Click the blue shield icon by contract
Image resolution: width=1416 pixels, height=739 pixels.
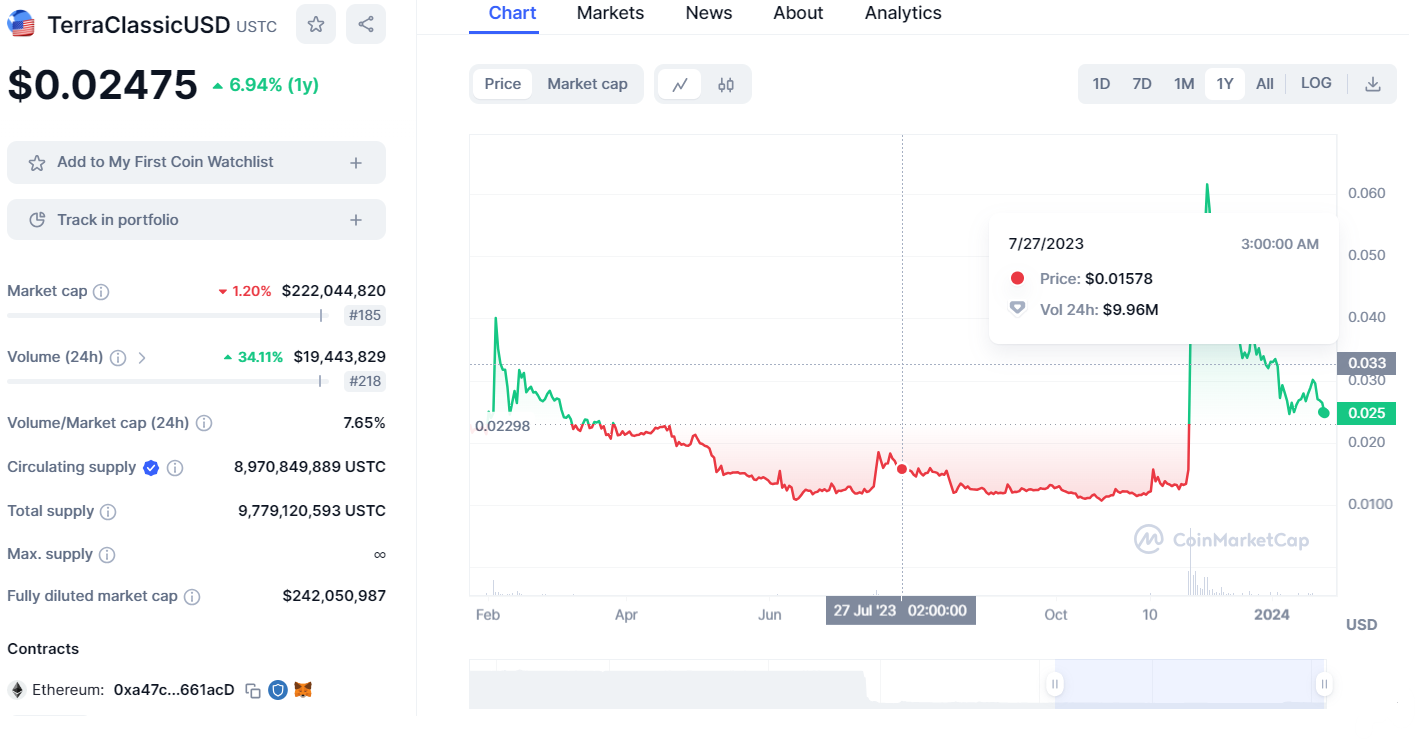[x=278, y=690]
